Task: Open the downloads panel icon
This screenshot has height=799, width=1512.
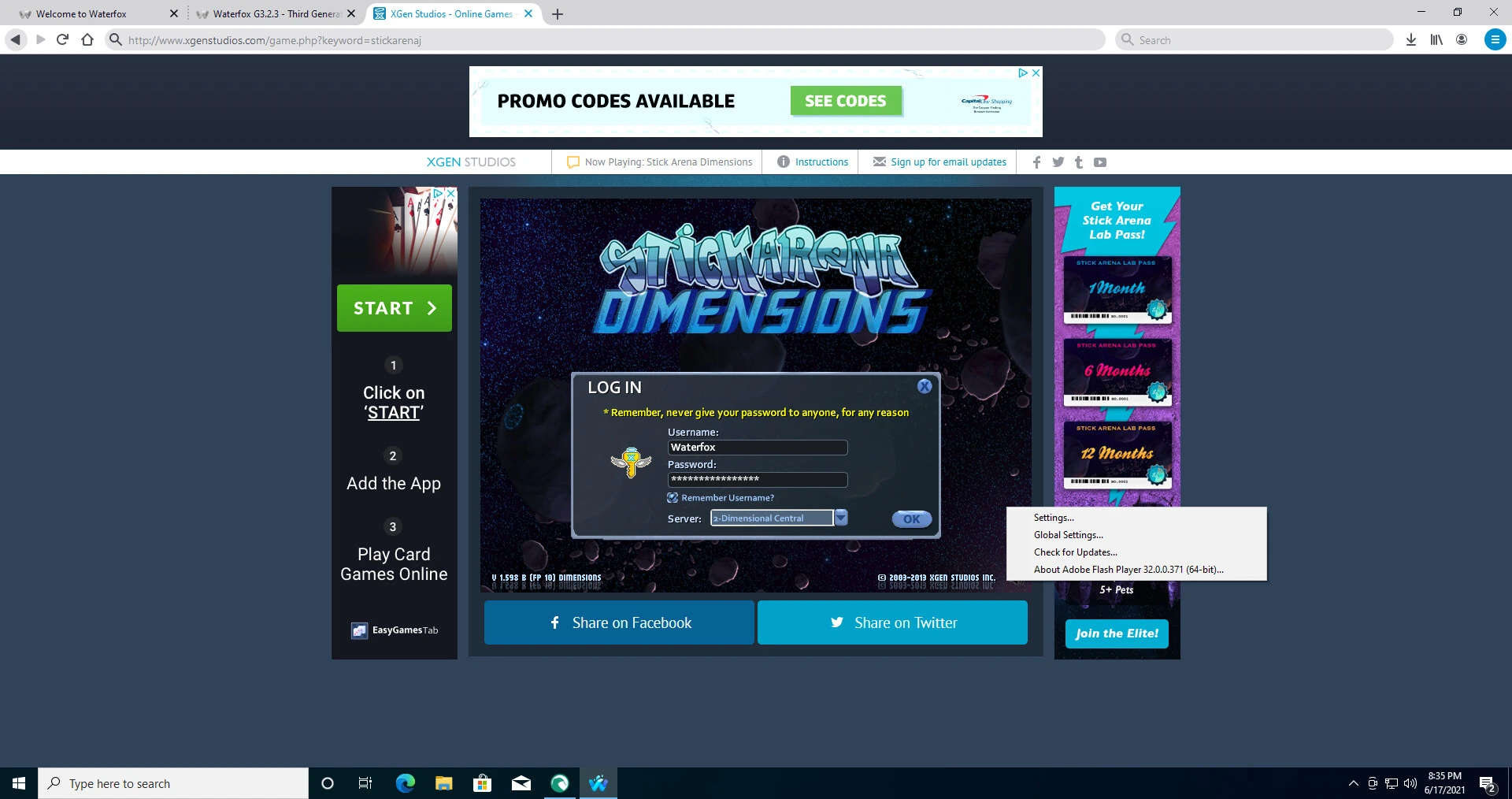Action: (1411, 39)
